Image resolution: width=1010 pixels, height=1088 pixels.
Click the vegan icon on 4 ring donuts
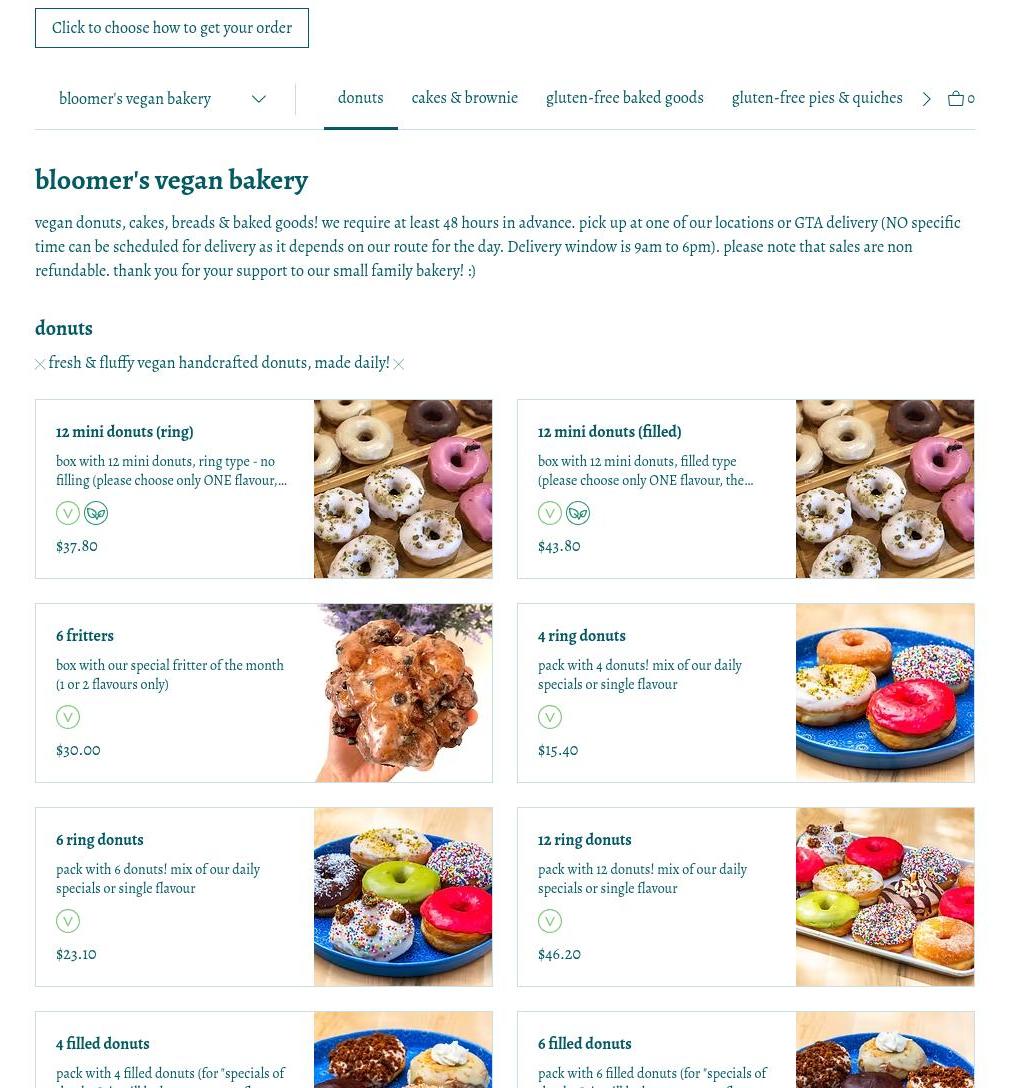[x=550, y=717]
